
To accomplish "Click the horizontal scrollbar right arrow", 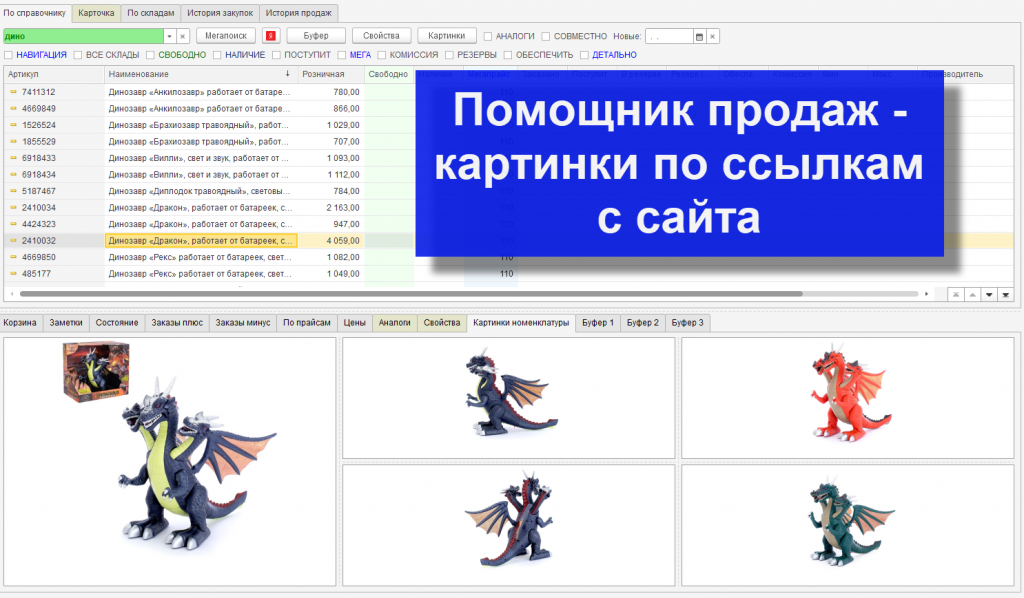I will tap(926, 294).
